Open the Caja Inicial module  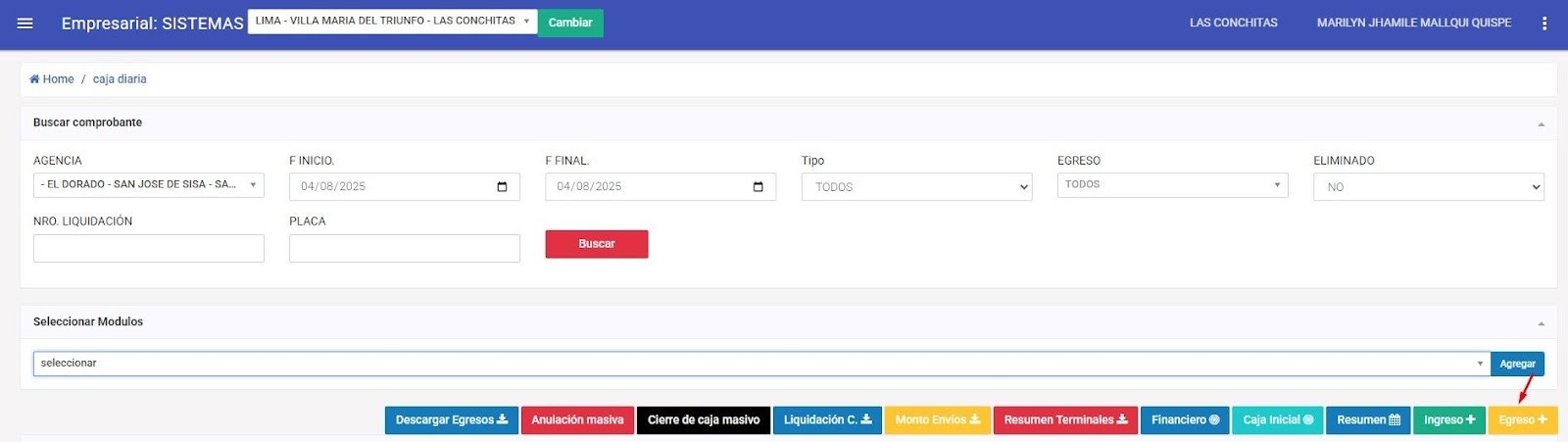[1277, 420]
